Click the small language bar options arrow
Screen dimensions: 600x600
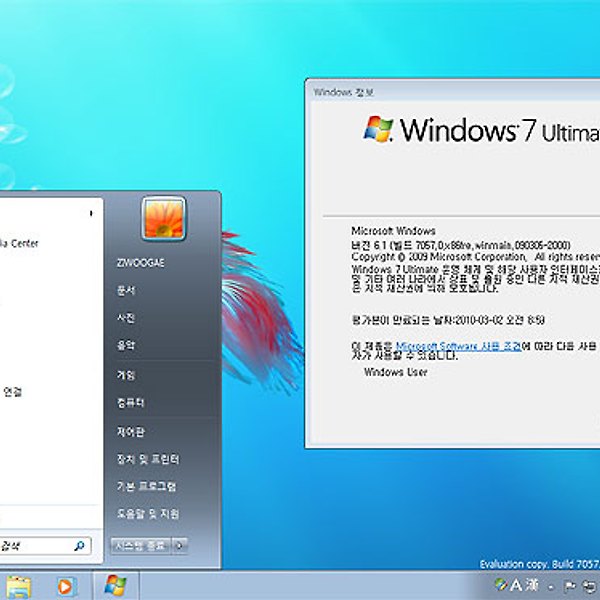click(x=550, y=587)
